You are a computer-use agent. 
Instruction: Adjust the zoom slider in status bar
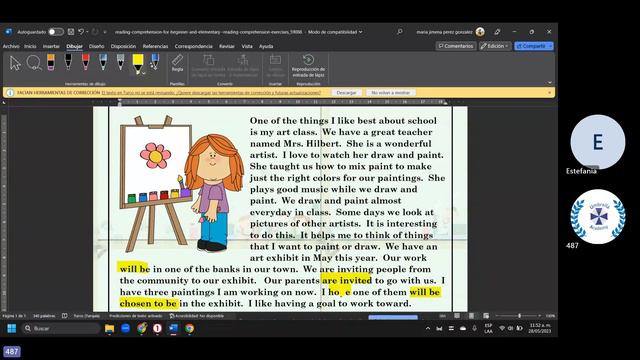click(519, 316)
